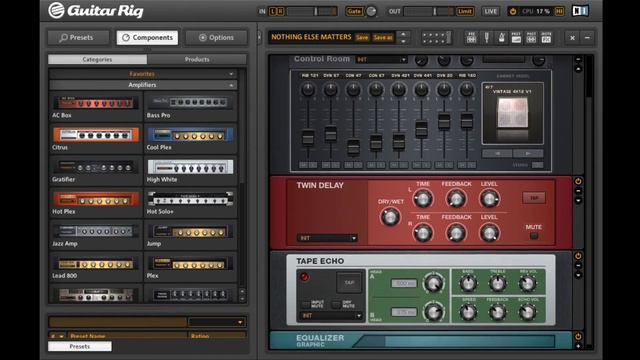Pick the Hot Solo+ amplifier
The image size is (640, 360).
pyautogui.click(x=190, y=199)
